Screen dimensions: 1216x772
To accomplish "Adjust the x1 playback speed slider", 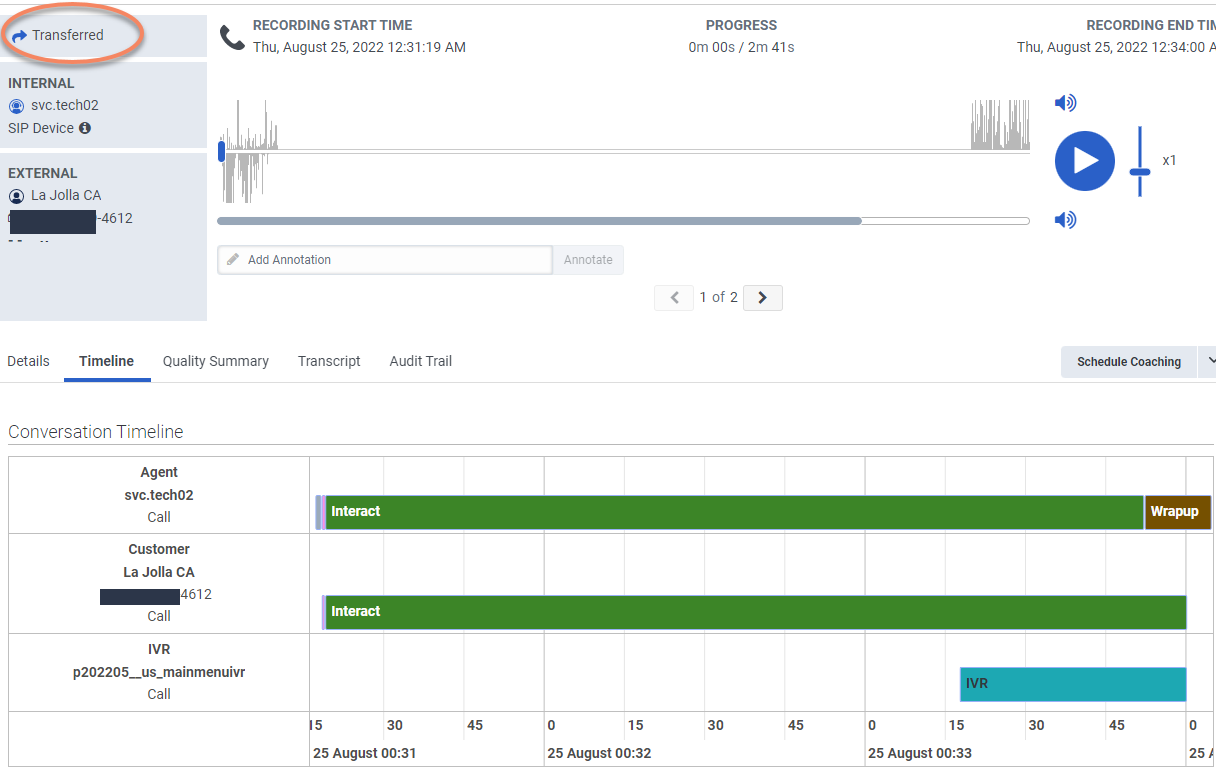I will 1140,171.
